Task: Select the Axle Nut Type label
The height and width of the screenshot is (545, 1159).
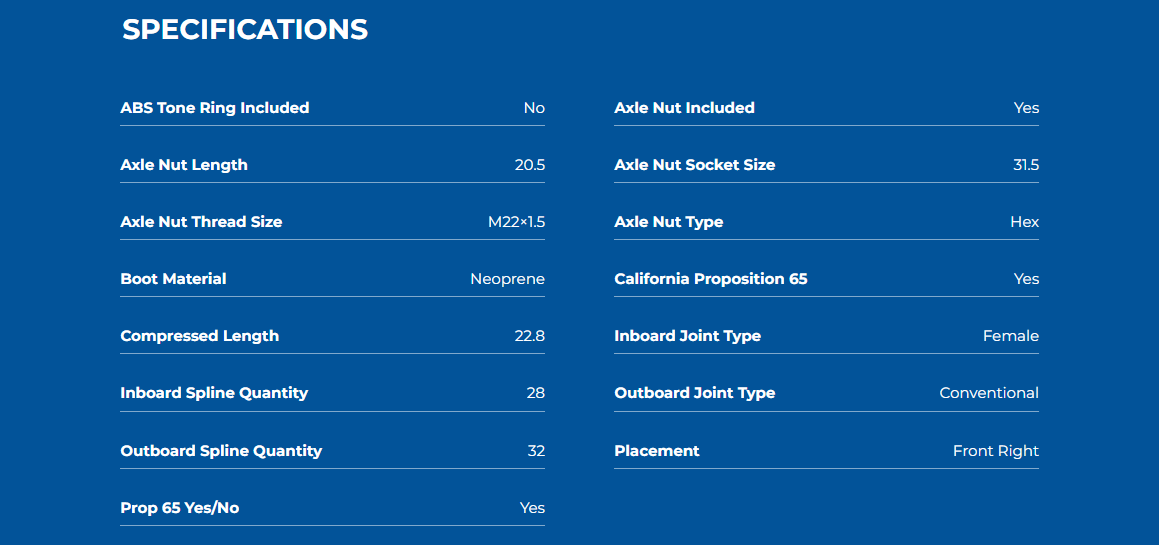Action: tap(669, 222)
